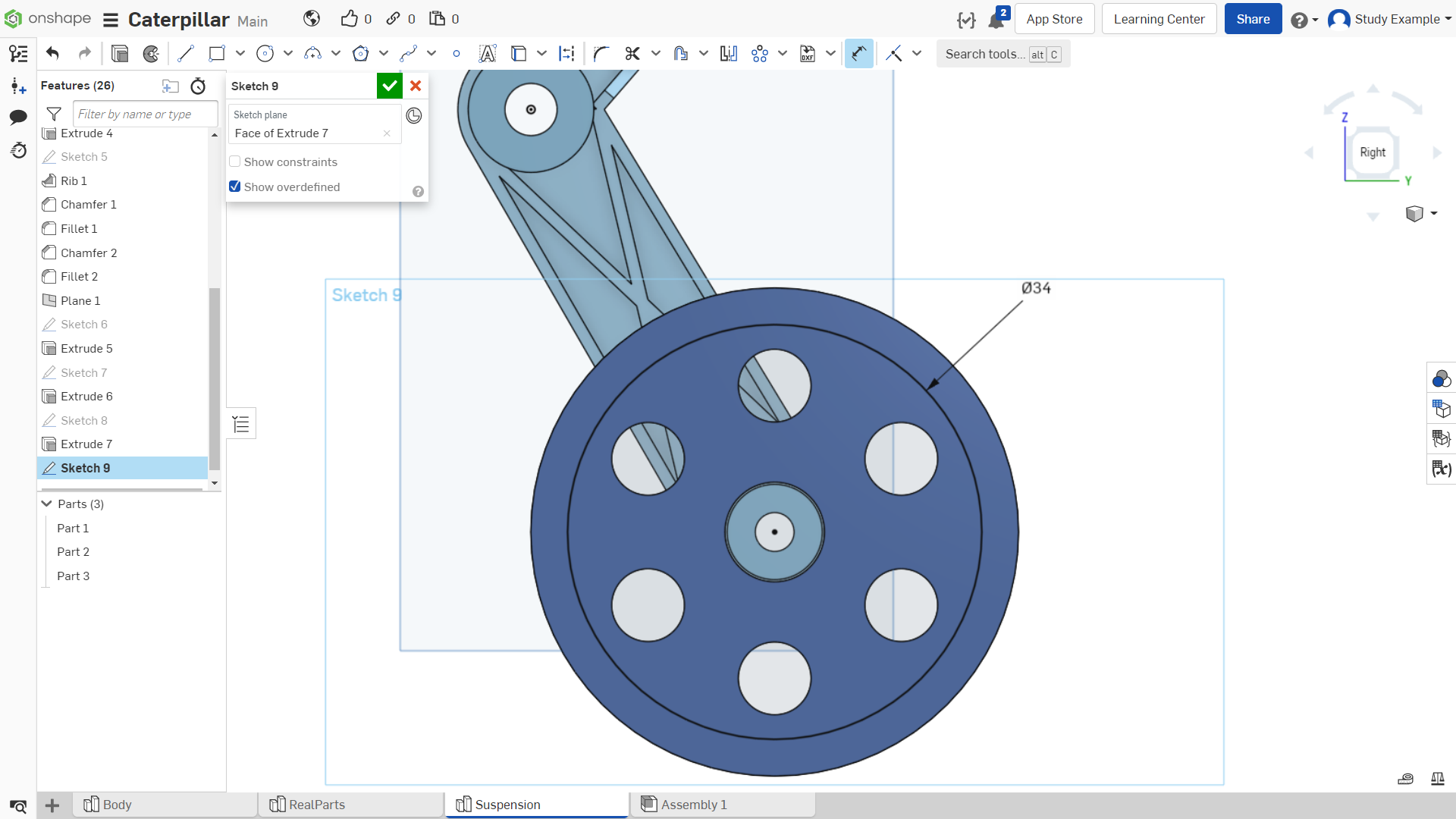The width and height of the screenshot is (1456, 819).
Task: Open rectangle tool dropdown arrow
Action: (240, 54)
